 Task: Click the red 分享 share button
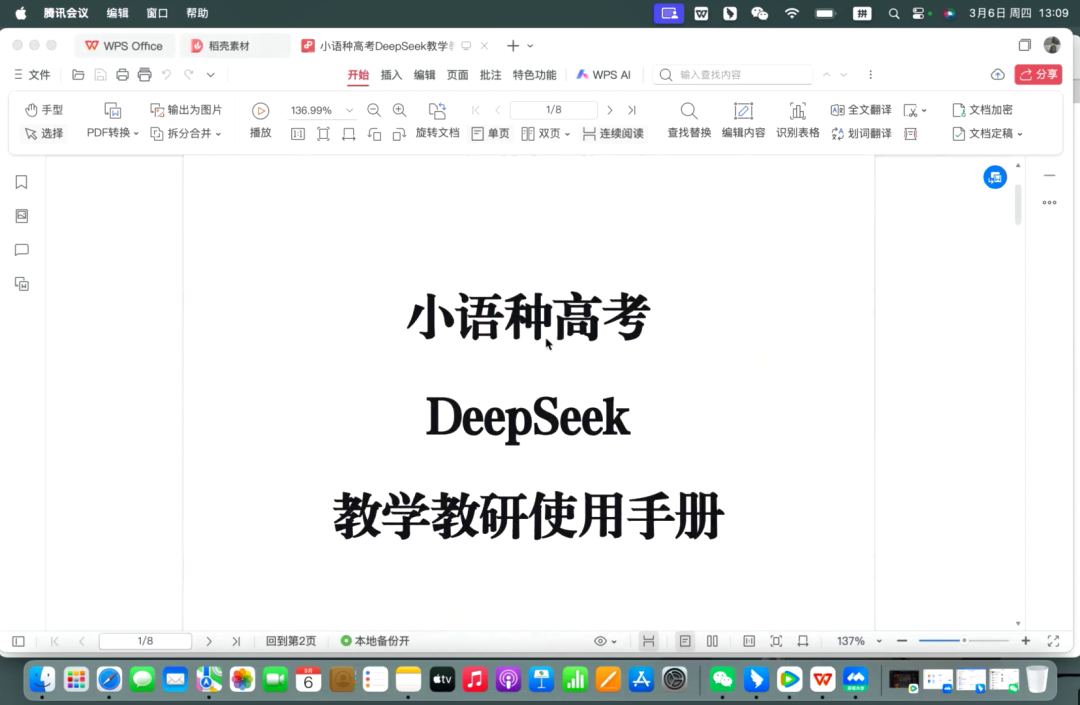[1037, 74]
